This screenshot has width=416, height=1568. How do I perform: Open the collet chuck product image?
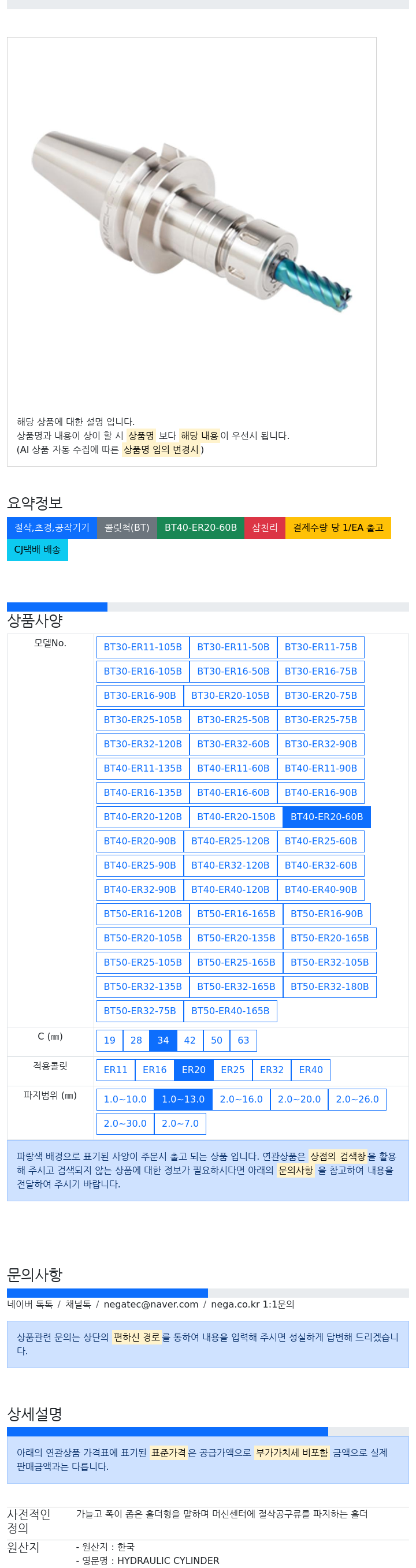tap(191, 222)
